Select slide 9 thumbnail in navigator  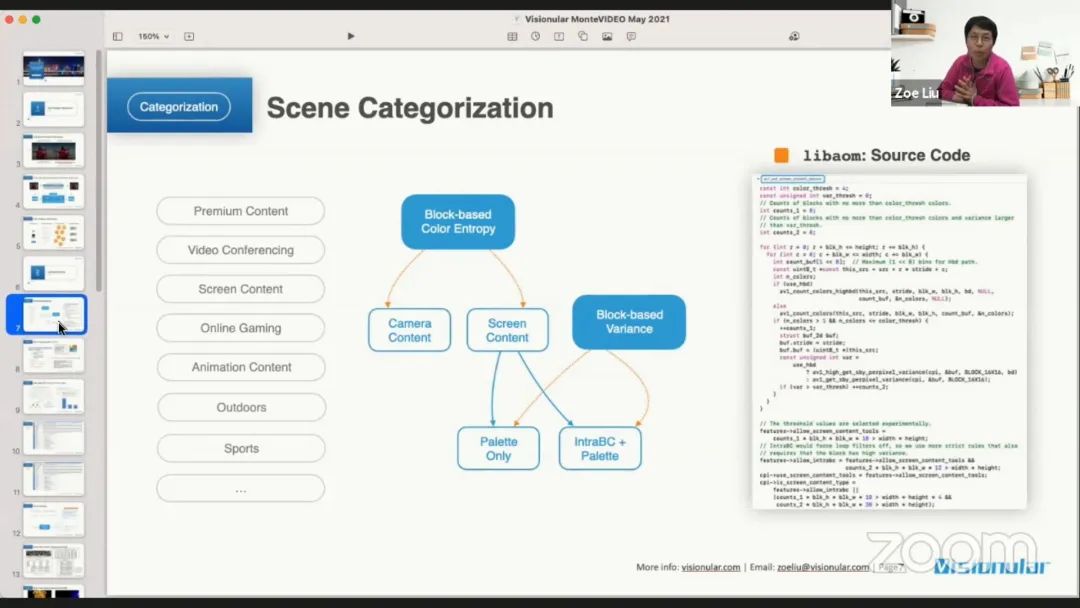(53, 396)
